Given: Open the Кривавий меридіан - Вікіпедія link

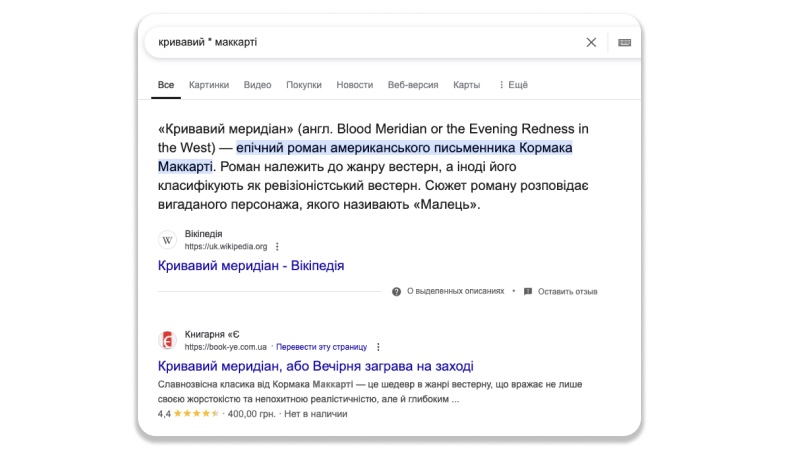Looking at the screenshot, I should (251, 265).
